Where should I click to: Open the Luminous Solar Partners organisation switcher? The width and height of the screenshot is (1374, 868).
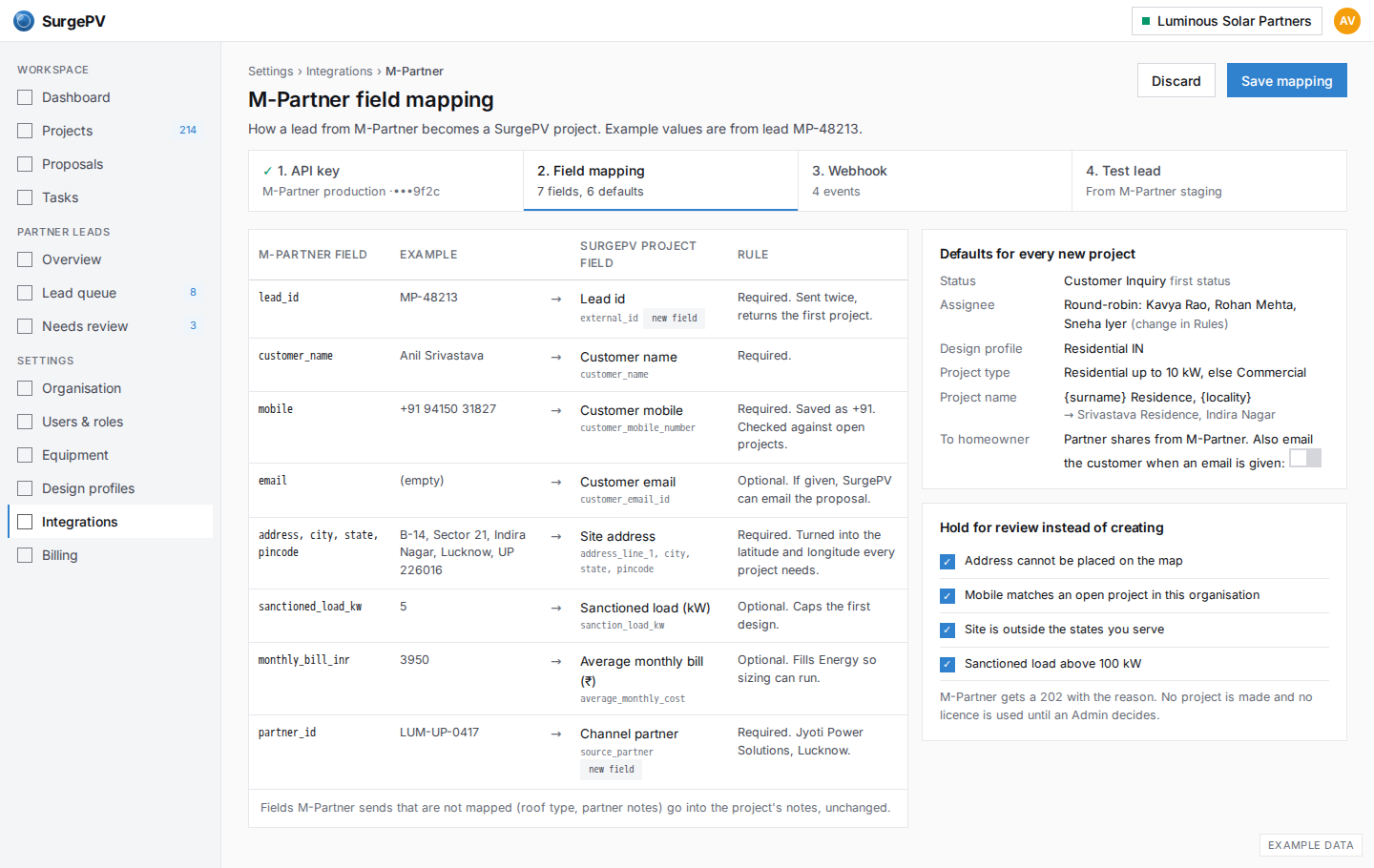click(1226, 21)
